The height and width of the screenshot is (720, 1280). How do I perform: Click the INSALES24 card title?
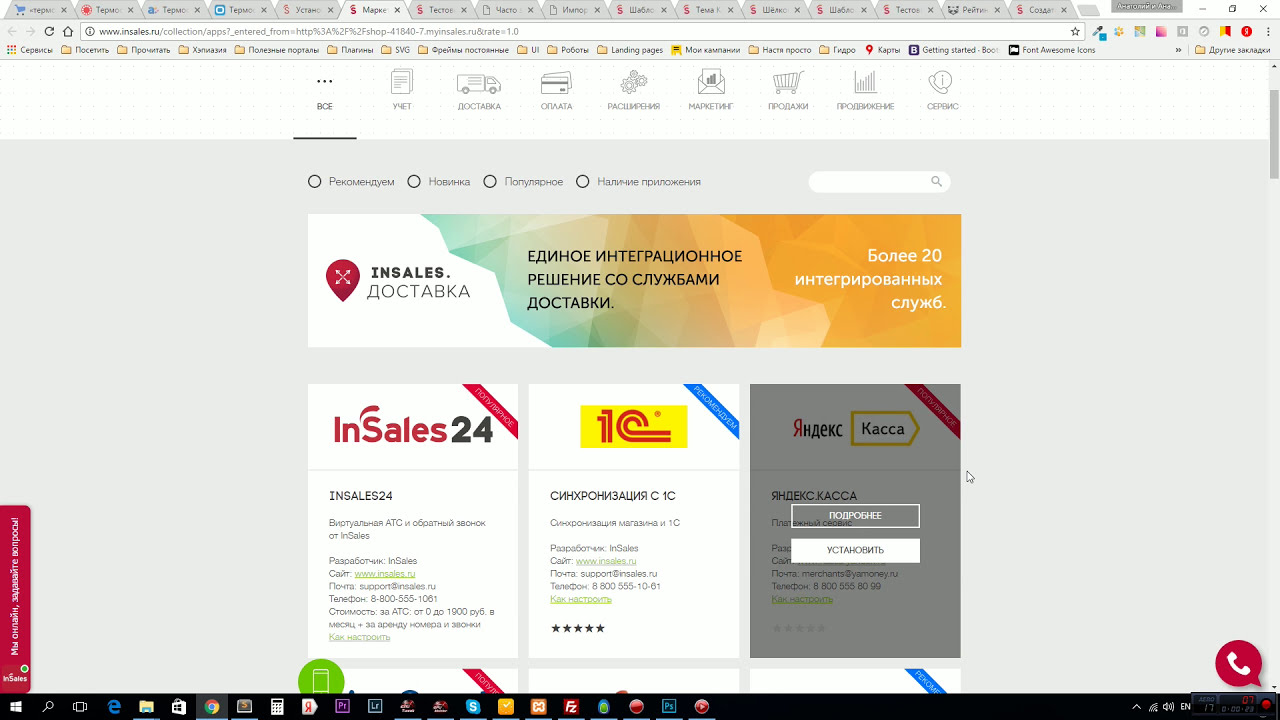(361, 496)
